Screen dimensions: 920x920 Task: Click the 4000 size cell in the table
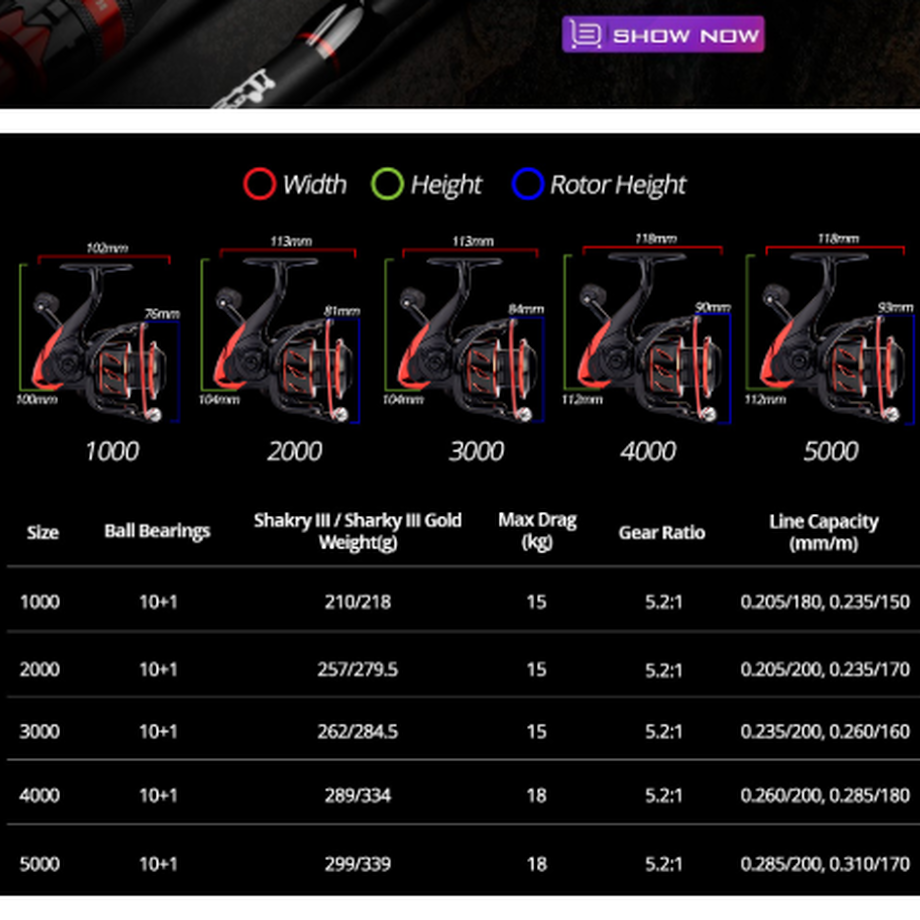tap(40, 795)
